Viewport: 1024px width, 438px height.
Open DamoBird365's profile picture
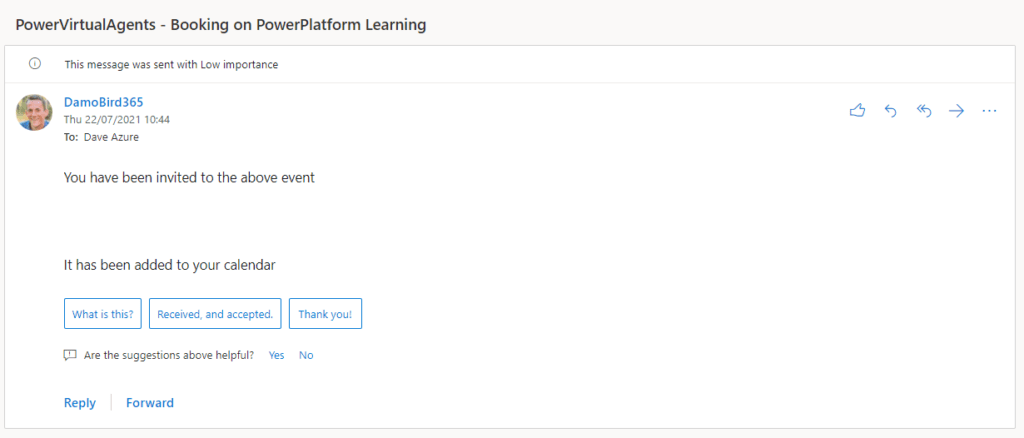(35, 112)
